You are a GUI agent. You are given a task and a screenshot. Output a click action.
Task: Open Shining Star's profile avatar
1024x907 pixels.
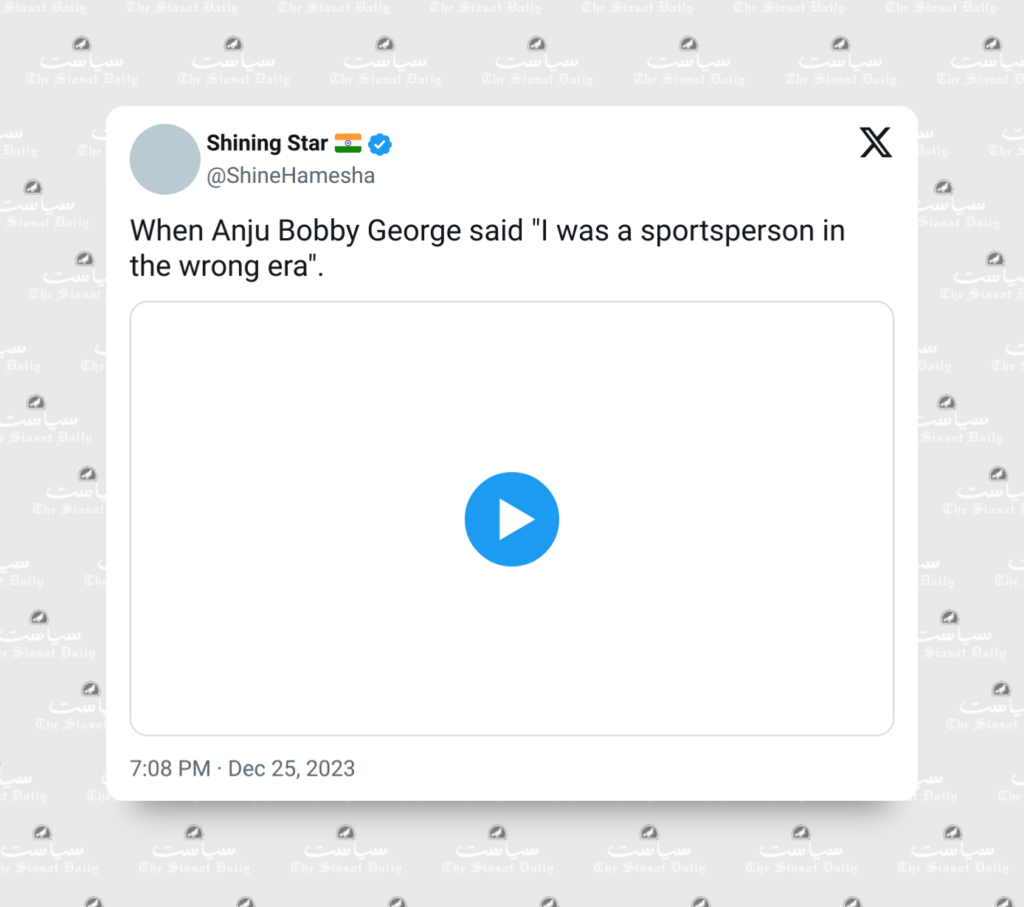click(165, 159)
